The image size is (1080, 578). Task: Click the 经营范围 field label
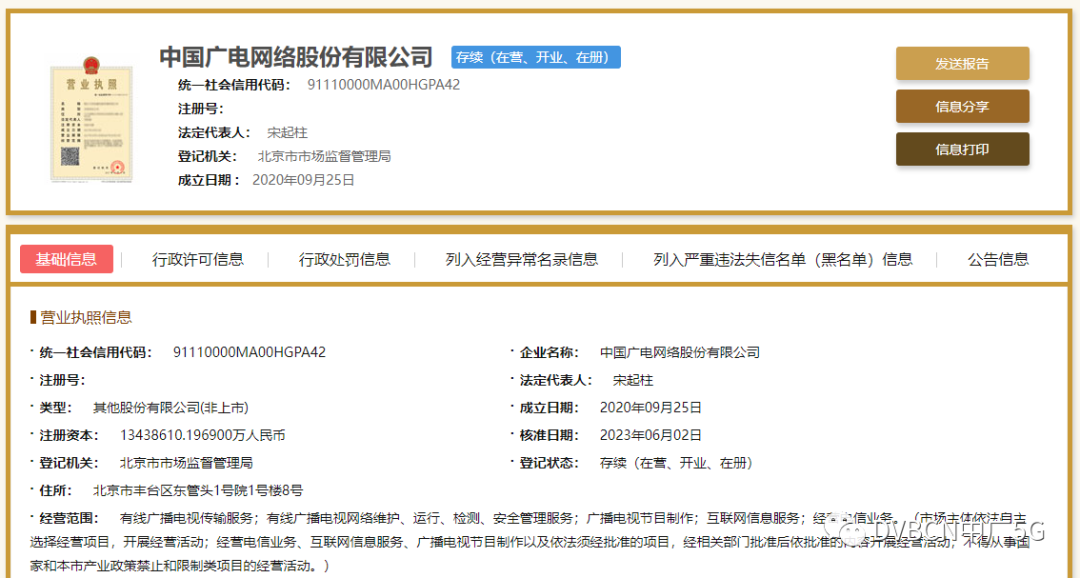point(69,518)
